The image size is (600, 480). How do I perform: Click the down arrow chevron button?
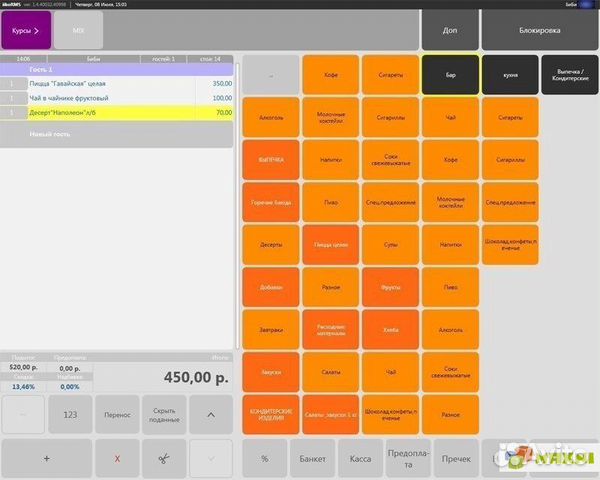(209, 457)
